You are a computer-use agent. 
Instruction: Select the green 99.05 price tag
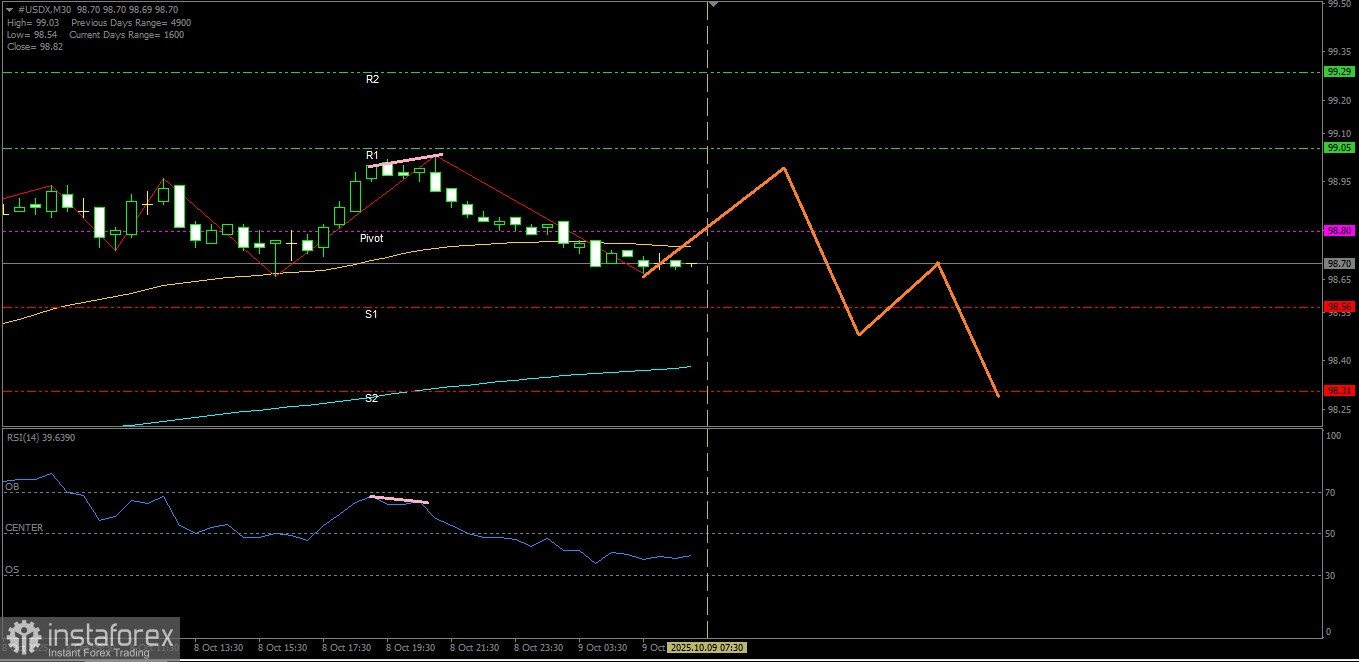click(1338, 148)
